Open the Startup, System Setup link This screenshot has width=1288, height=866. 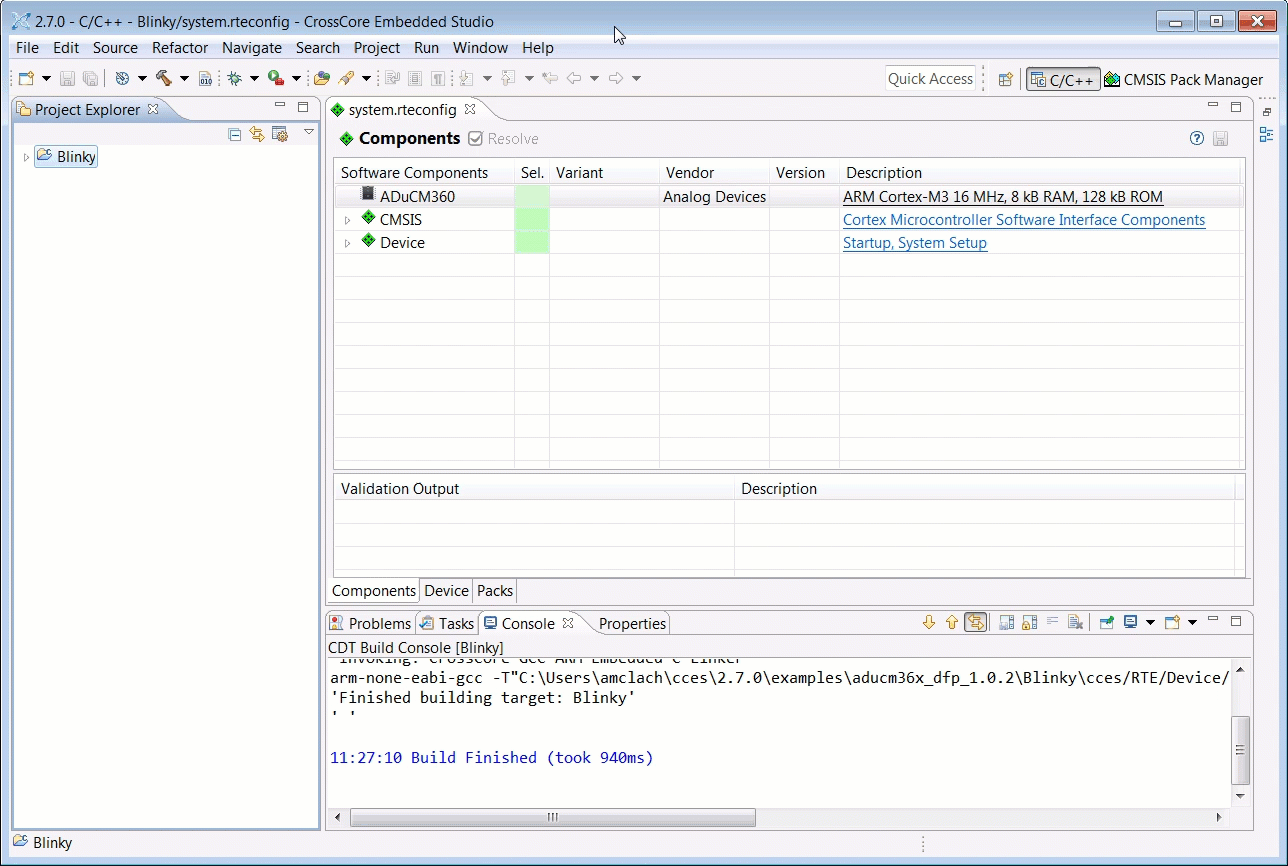point(915,243)
